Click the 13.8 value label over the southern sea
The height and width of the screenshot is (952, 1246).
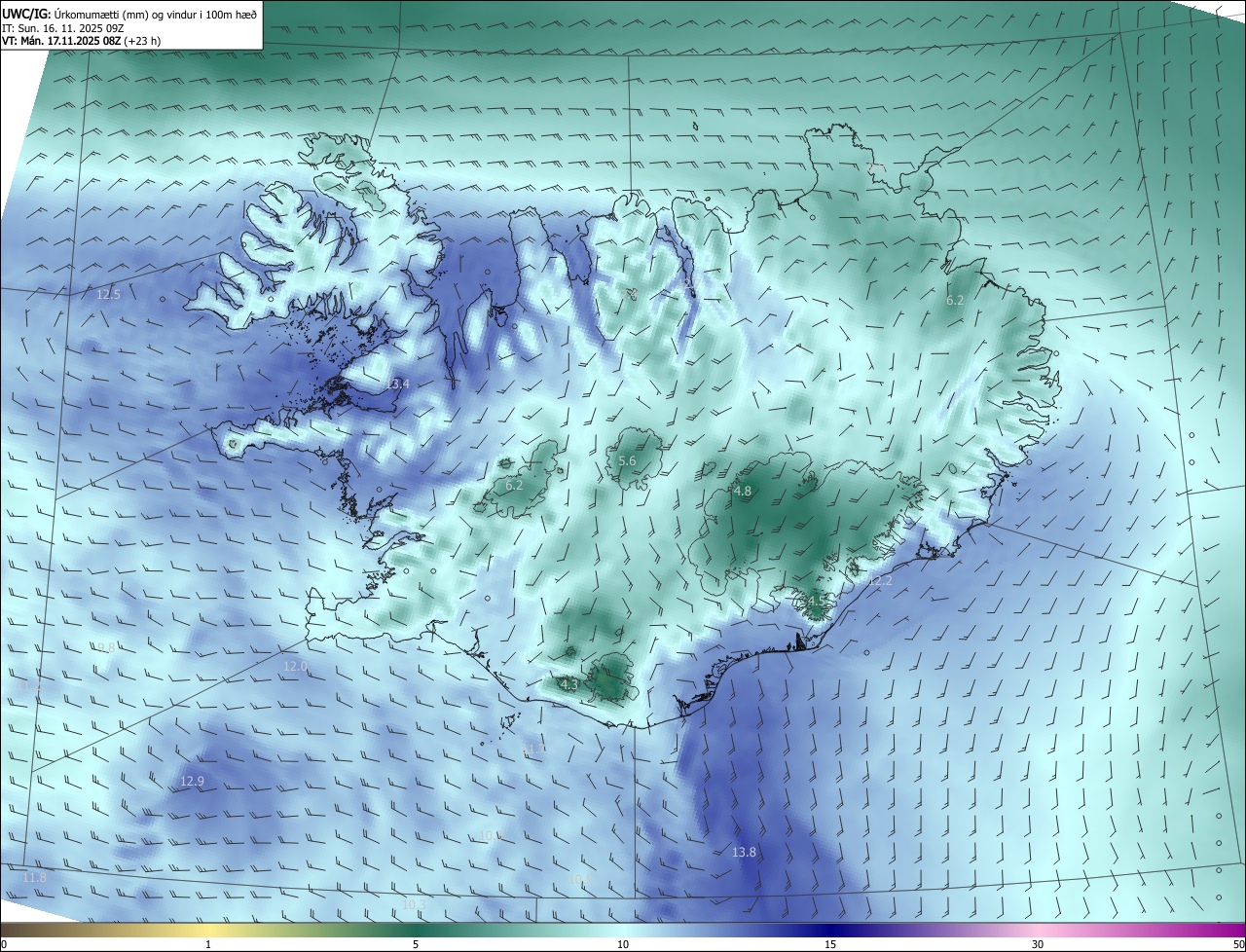(744, 852)
